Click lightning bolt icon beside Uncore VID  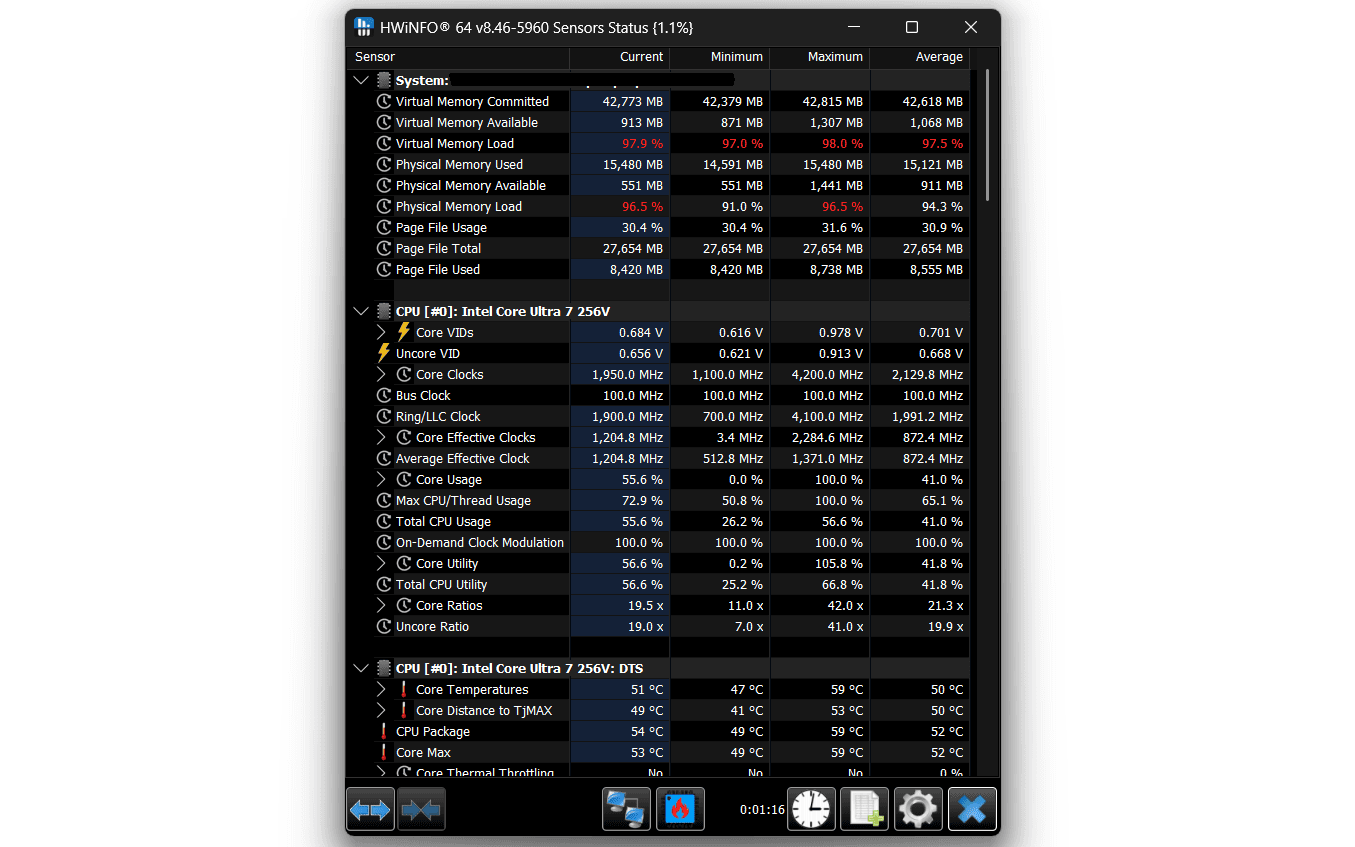click(x=384, y=353)
